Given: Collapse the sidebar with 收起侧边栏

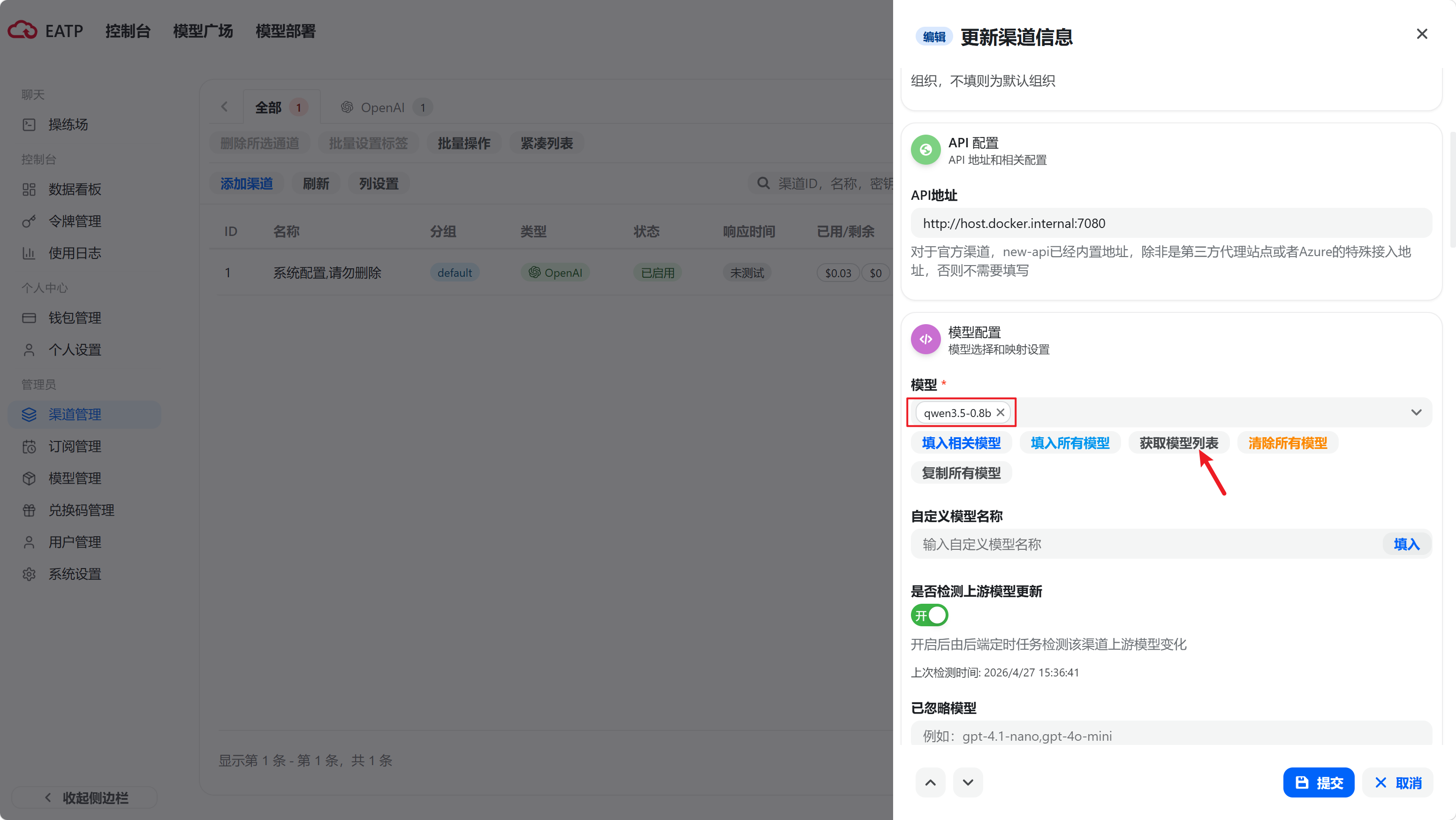Looking at the screenshot, I should click(85, 797).
